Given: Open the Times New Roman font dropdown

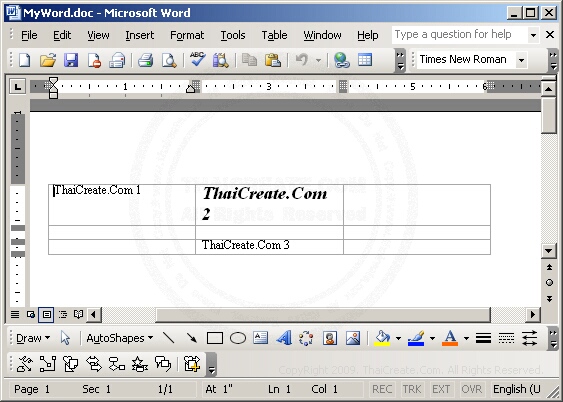Looking at the screenshot, I should (522, 60).
